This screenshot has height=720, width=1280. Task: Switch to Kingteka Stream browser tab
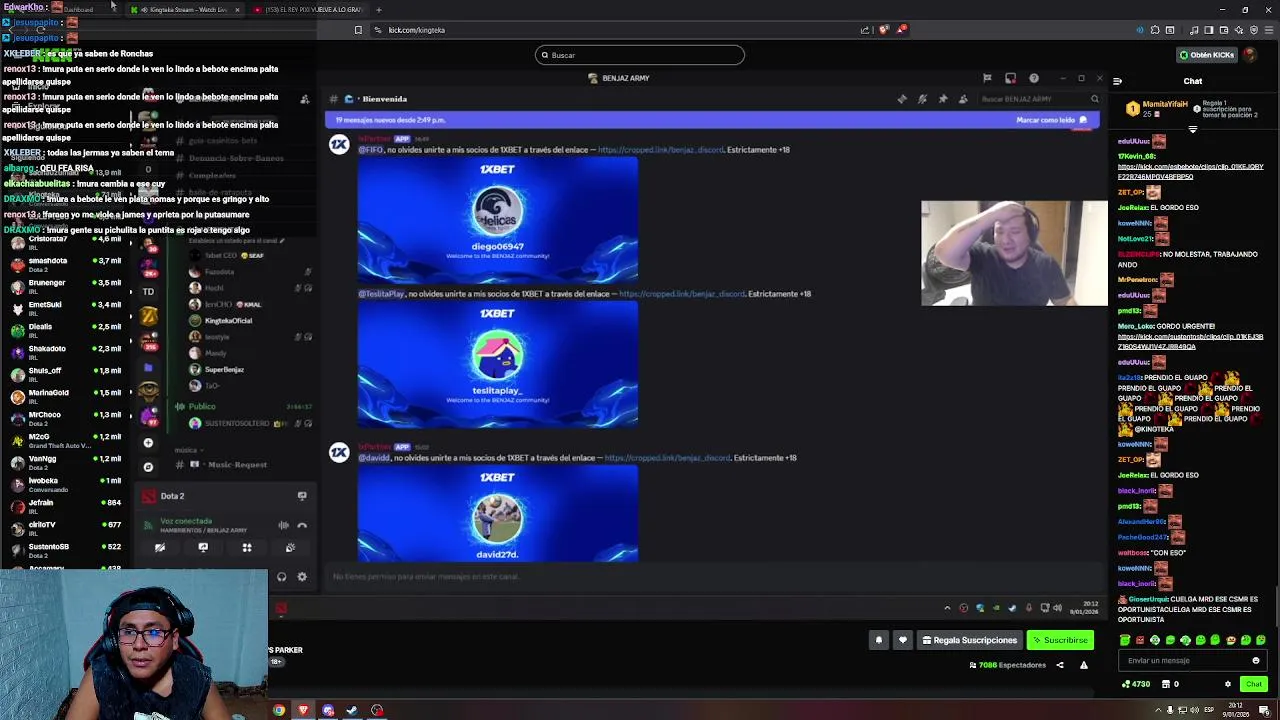(185, 9)
